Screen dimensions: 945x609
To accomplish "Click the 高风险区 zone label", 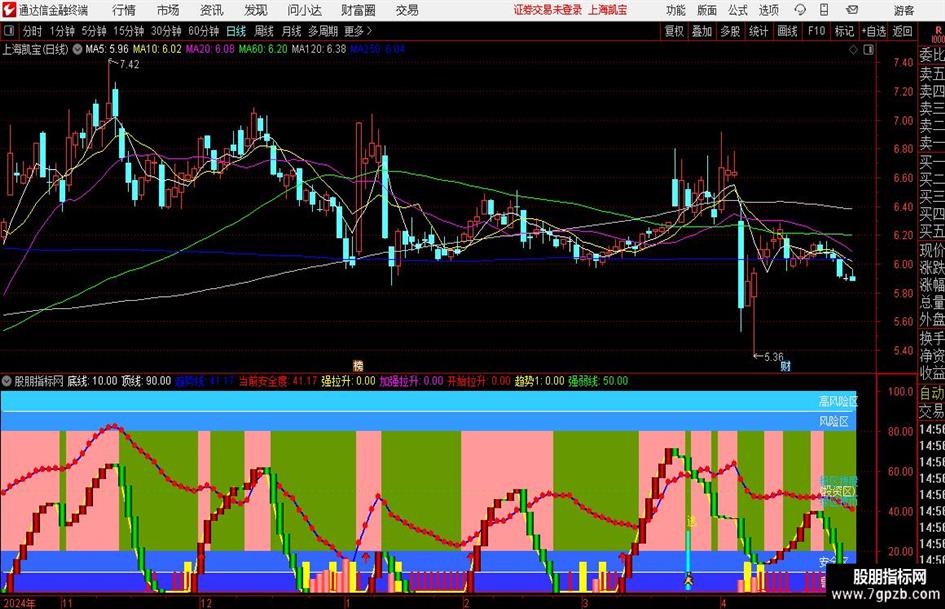I will click(x=838, y=401).
